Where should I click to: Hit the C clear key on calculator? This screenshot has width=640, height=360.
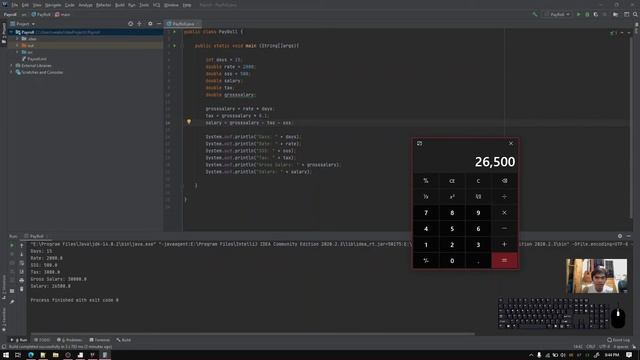pyautogui.click(x=478, y=181)
